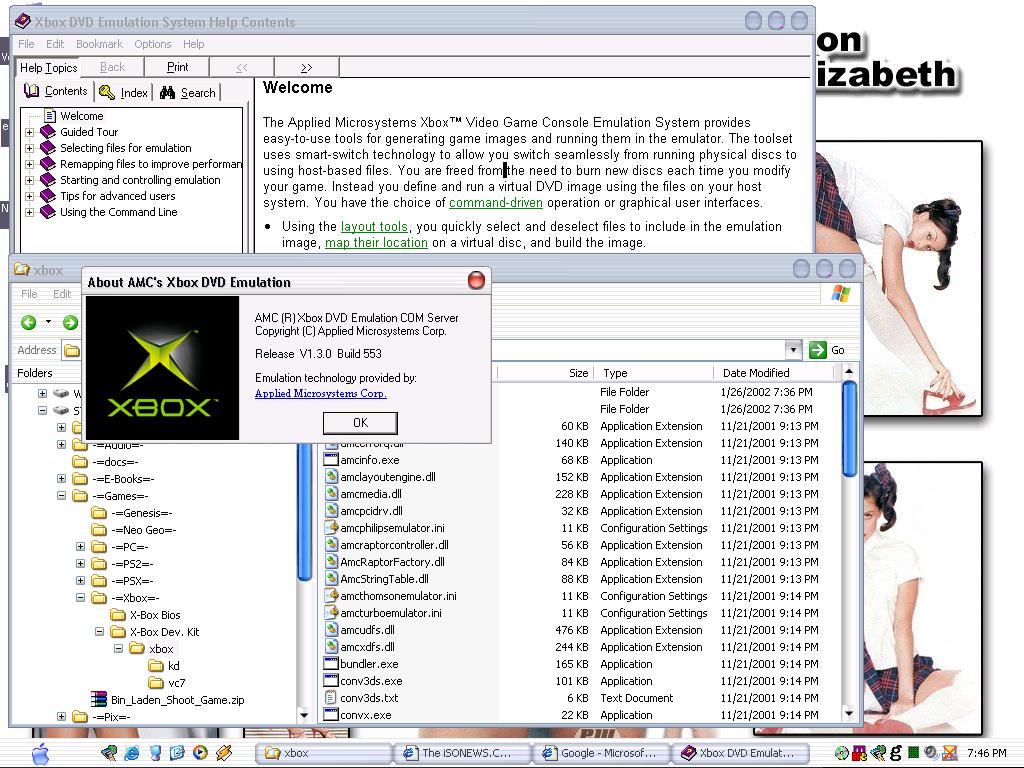Select the amclayoutengine.dll file icon
The width and height of the screenshot is (1024, 768).
pos(331,477)
